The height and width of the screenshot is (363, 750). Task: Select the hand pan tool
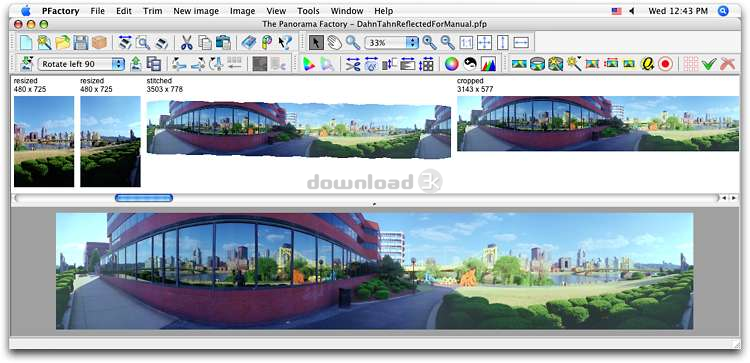pos(334,43)
